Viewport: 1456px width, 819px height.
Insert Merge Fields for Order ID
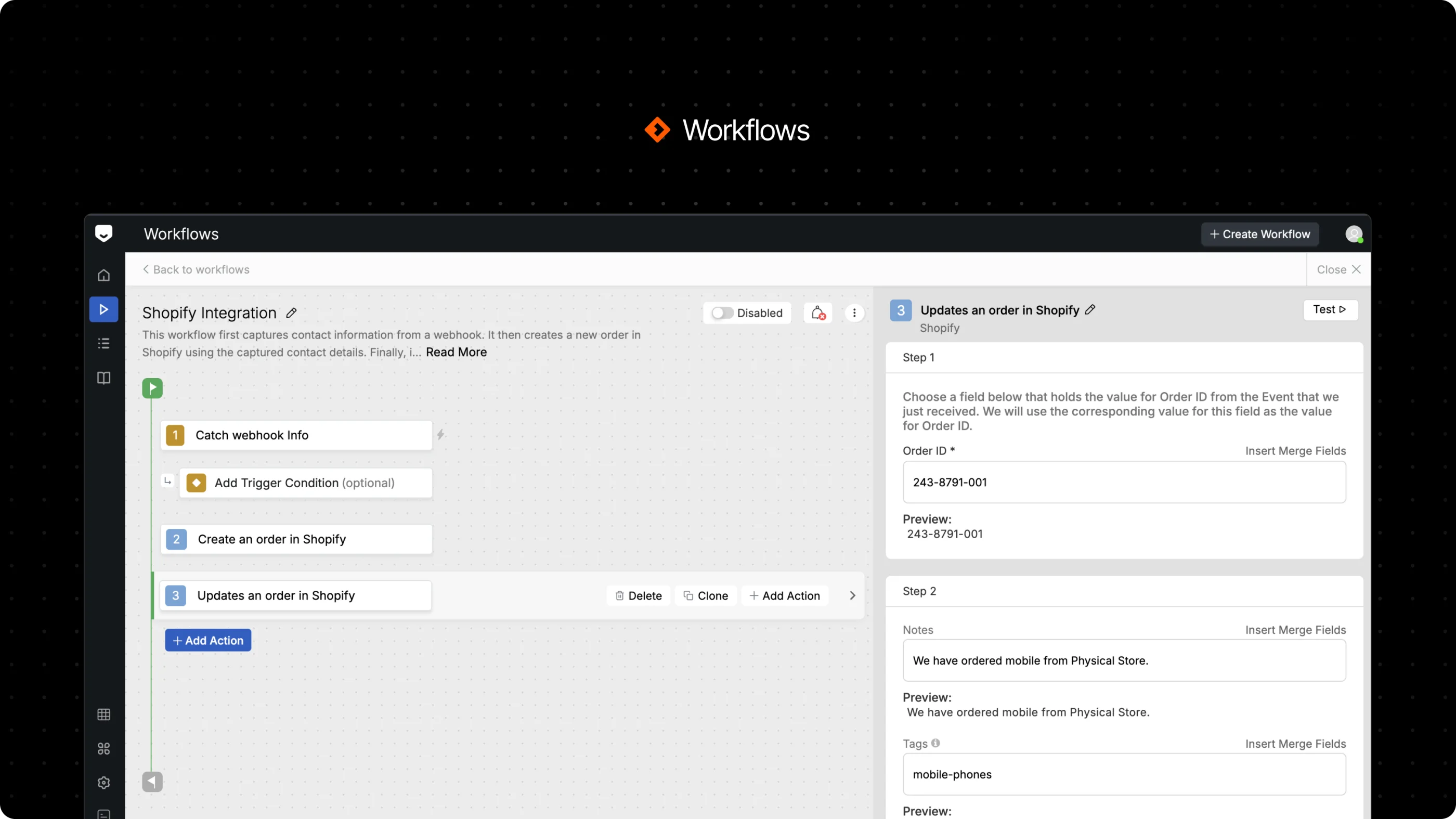1295,451
